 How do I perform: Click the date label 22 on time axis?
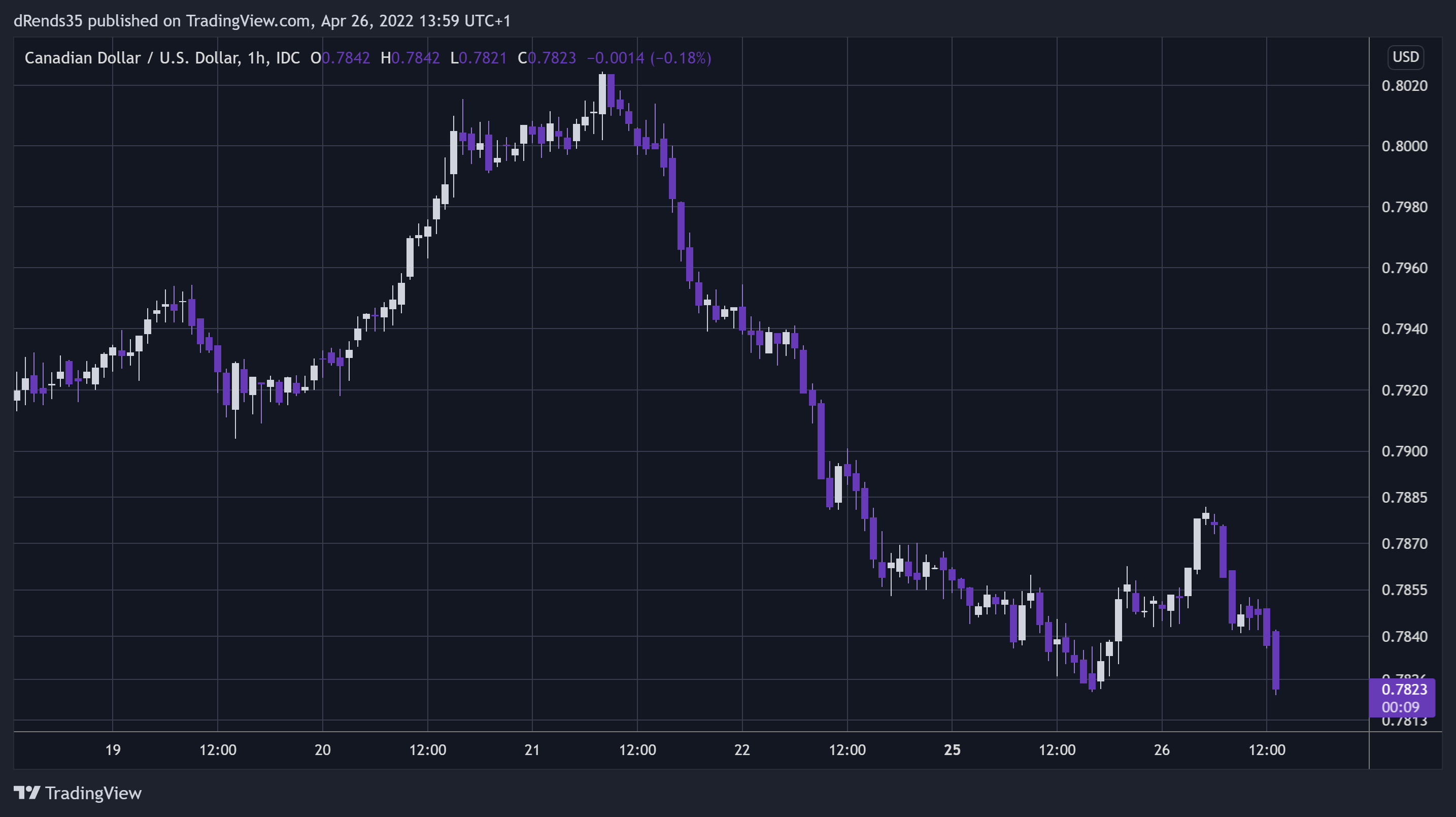coord(742,749)
